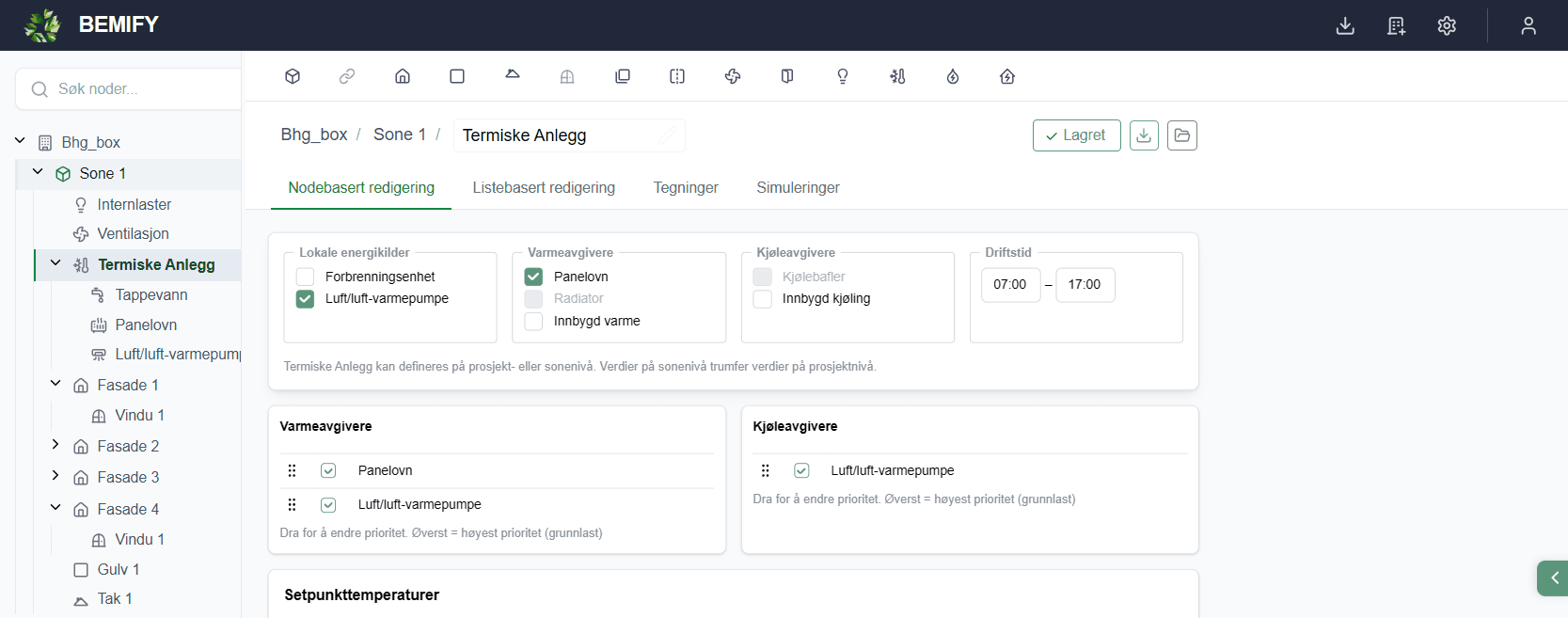Click the Søk noder search field
1568x618 pixels.
(x=129, y=89)
